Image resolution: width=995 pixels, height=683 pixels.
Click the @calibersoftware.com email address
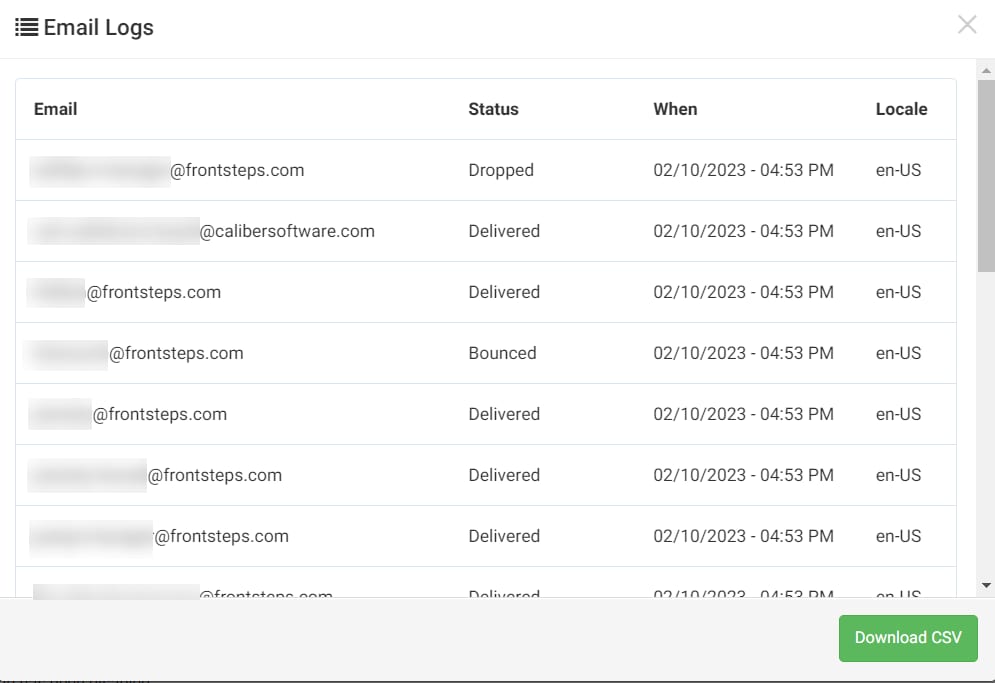click(x=202, y=231)
